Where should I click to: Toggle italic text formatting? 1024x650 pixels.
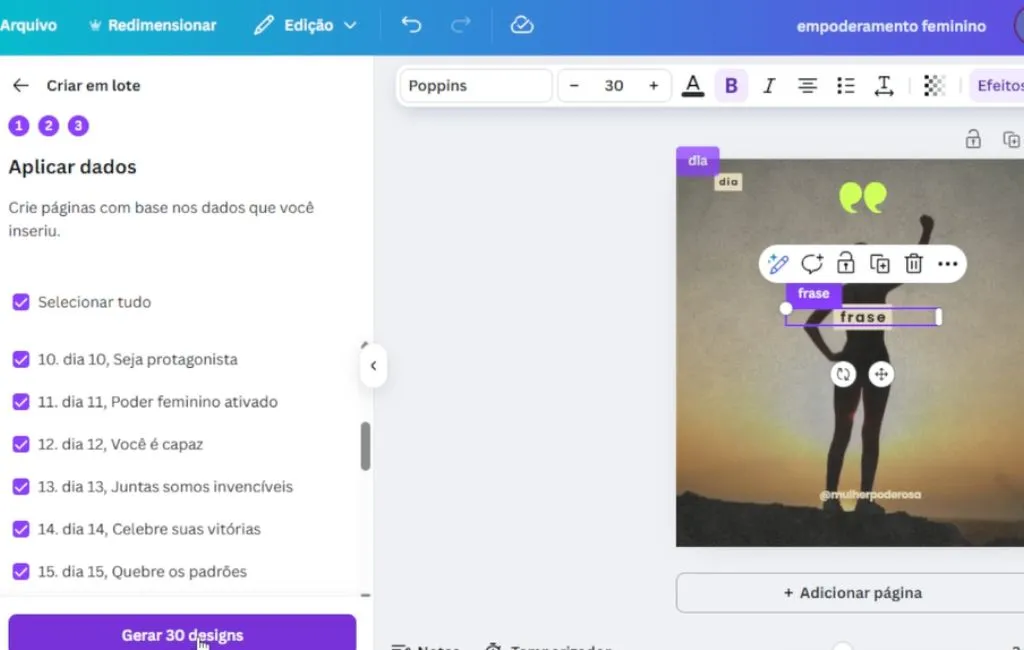point(769,86)
